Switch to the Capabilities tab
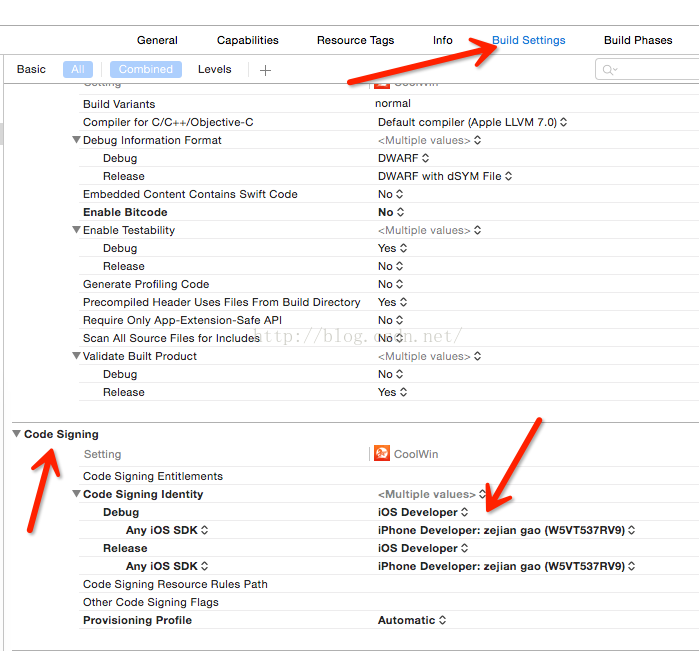This screenshot has width=699, height=651. [x=247, y=40]
